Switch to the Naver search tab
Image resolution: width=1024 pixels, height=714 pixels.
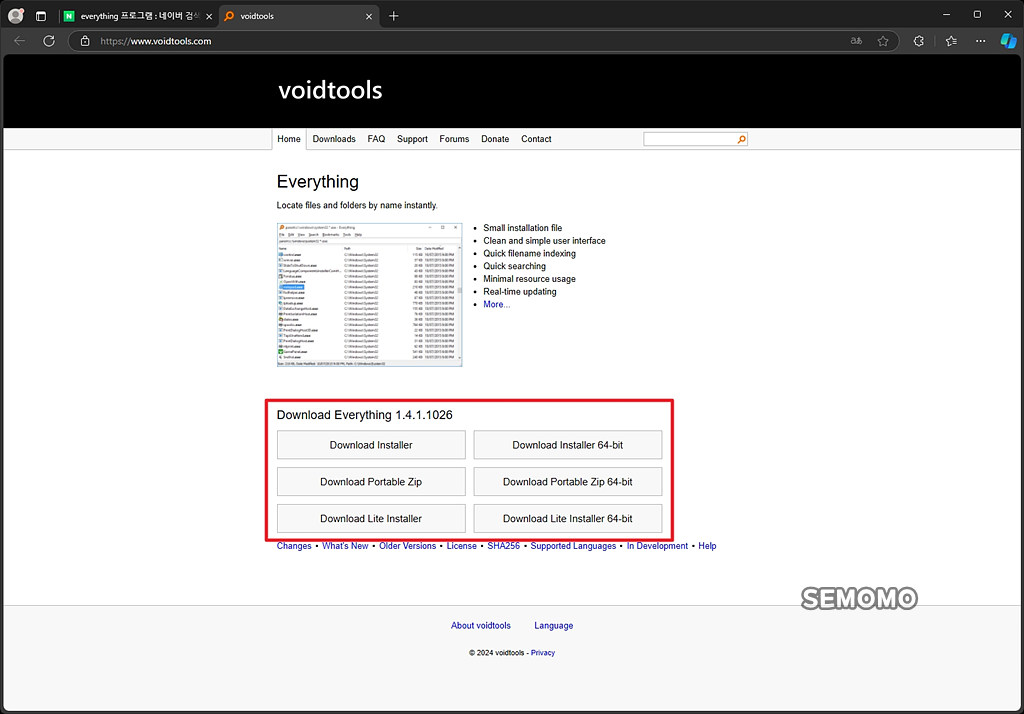(138, 16)
